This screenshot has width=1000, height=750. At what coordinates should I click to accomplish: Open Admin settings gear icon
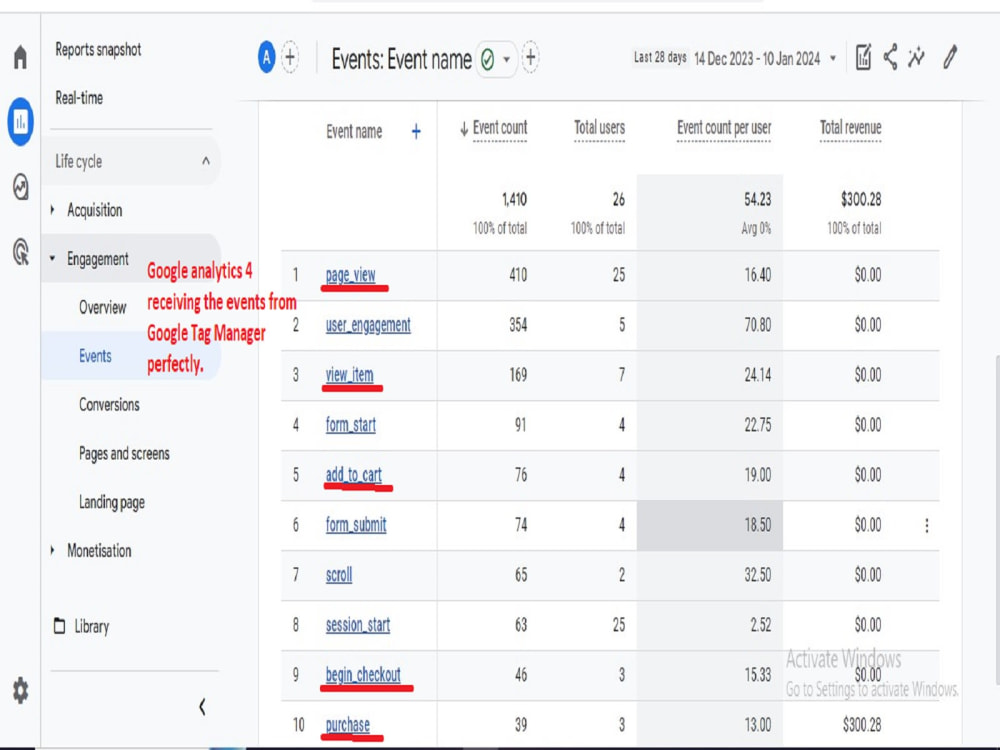coord(20,690)
